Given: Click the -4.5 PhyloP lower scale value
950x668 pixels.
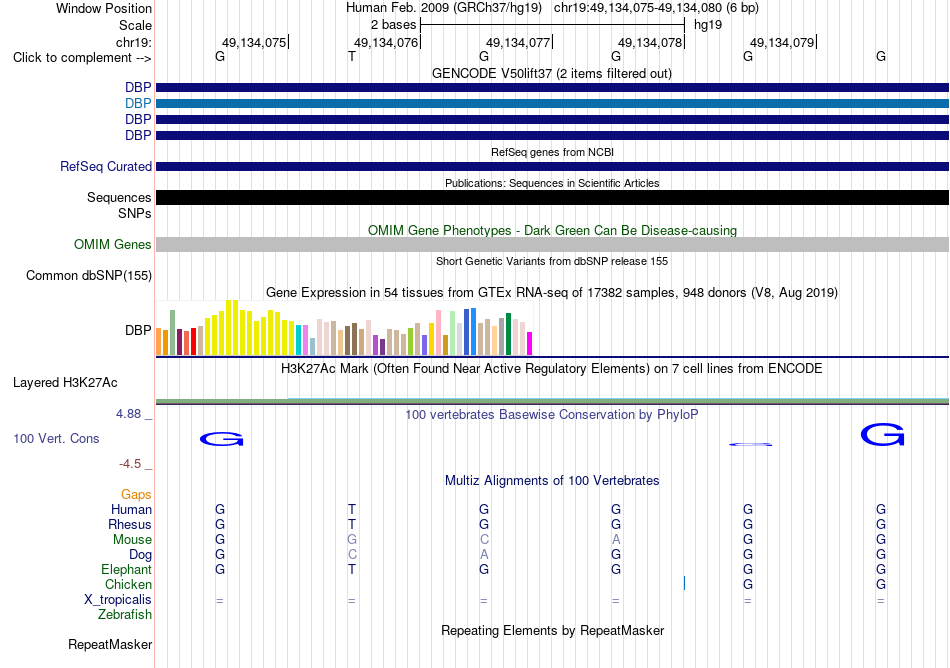Looking at the screenshot, I should tap(130, 464).
